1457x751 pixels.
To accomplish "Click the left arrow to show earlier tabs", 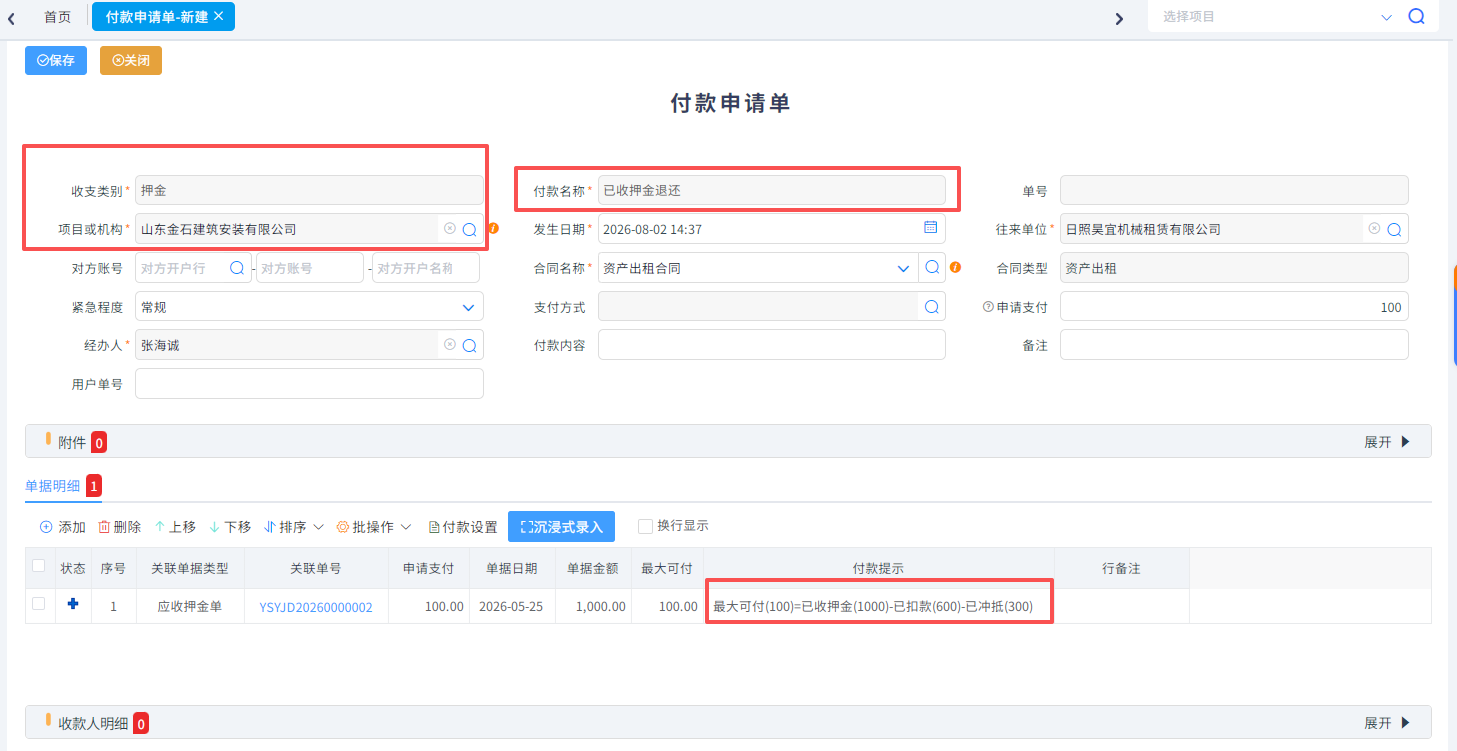I will coord(11,18).
